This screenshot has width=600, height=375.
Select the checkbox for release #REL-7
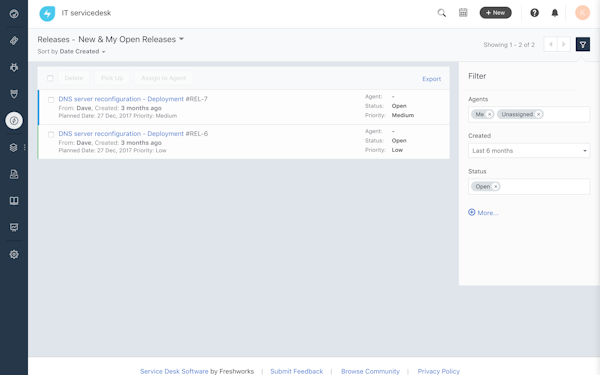click(51, 100)
